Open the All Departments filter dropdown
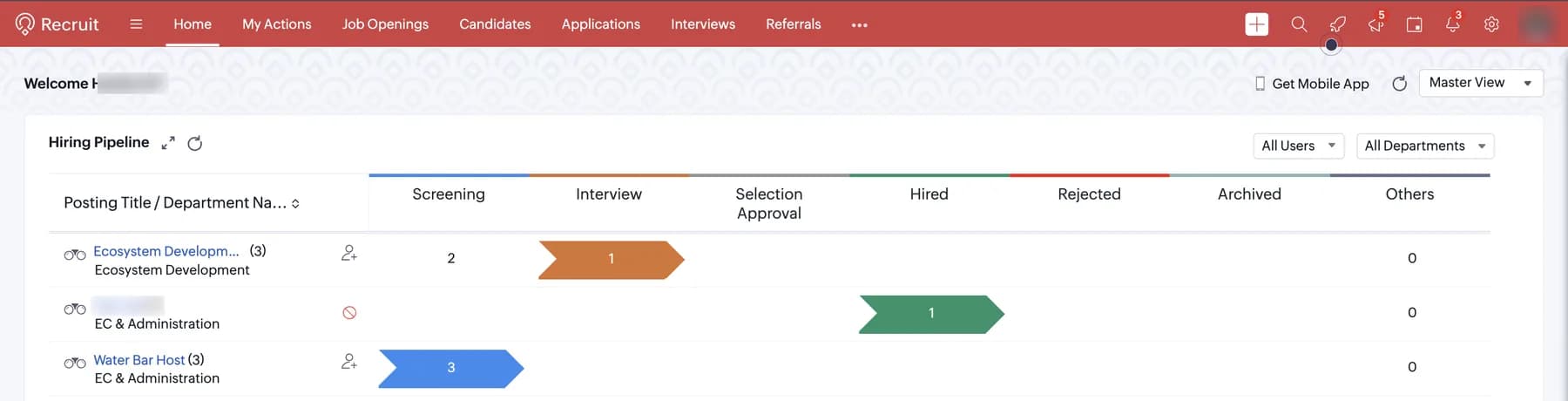 coord(1425,146)
